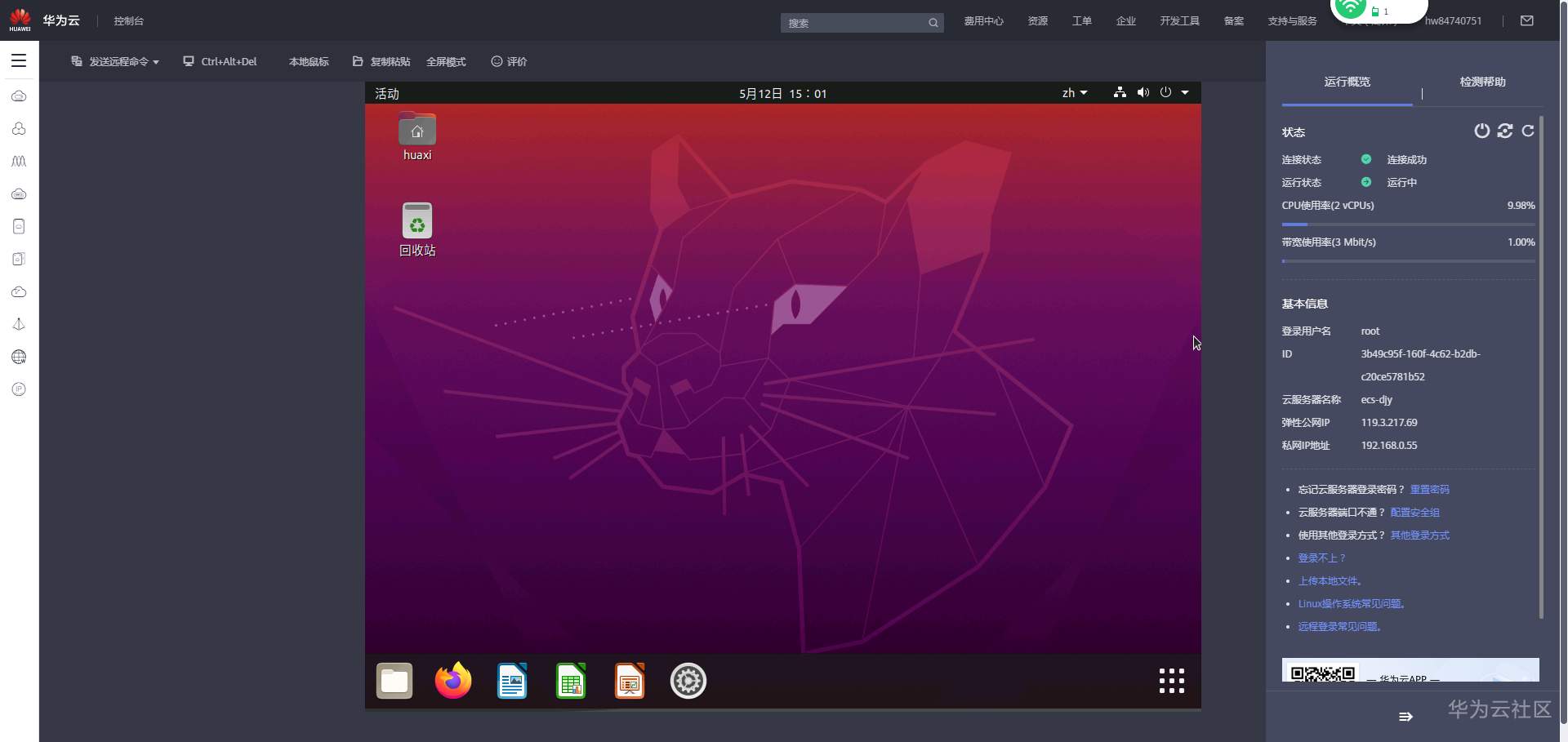1568x742 pixels.
Task: Click the 其他登录方式 link
Action: 1420,535
